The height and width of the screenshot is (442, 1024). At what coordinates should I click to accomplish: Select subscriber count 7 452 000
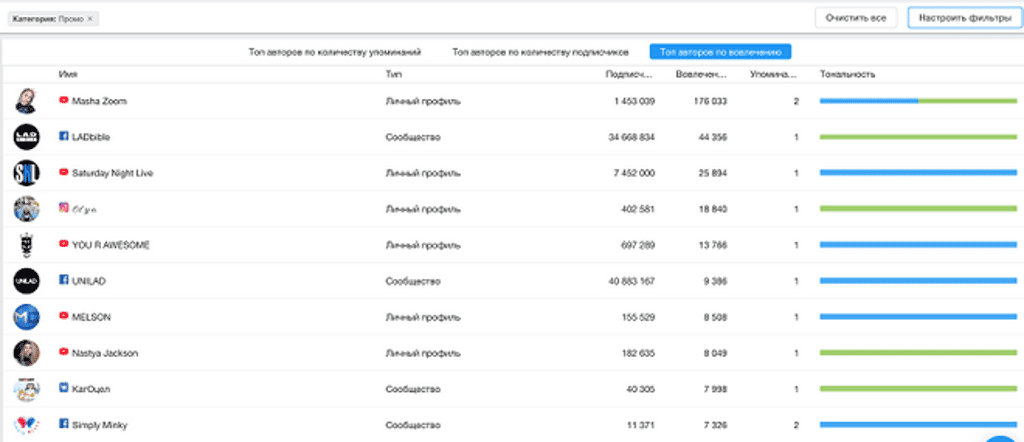click(x=634, y=173)
